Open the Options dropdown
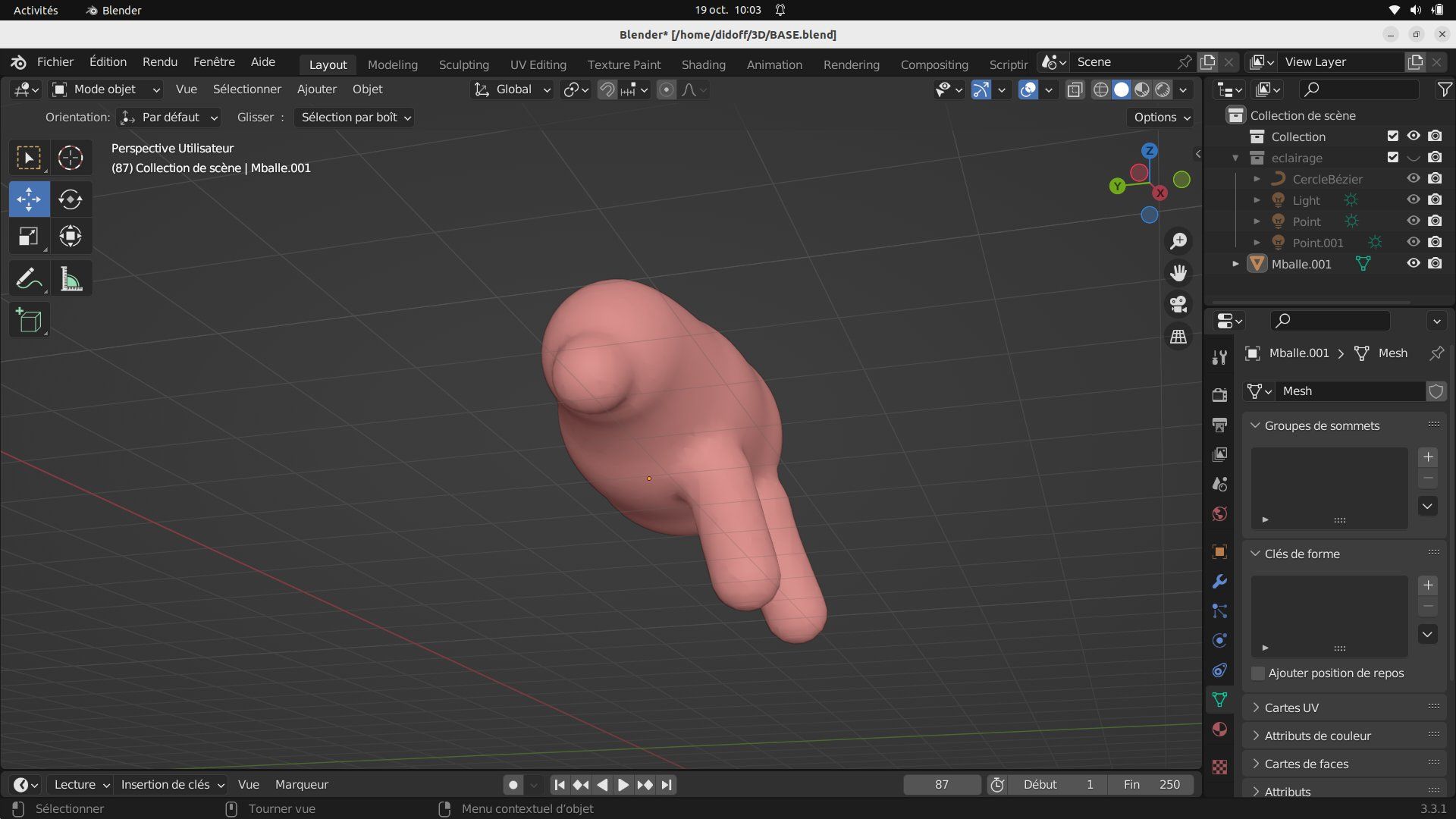Image resolution: width=1456 pixels, height=819 pixels. (x=1160, y=118)
